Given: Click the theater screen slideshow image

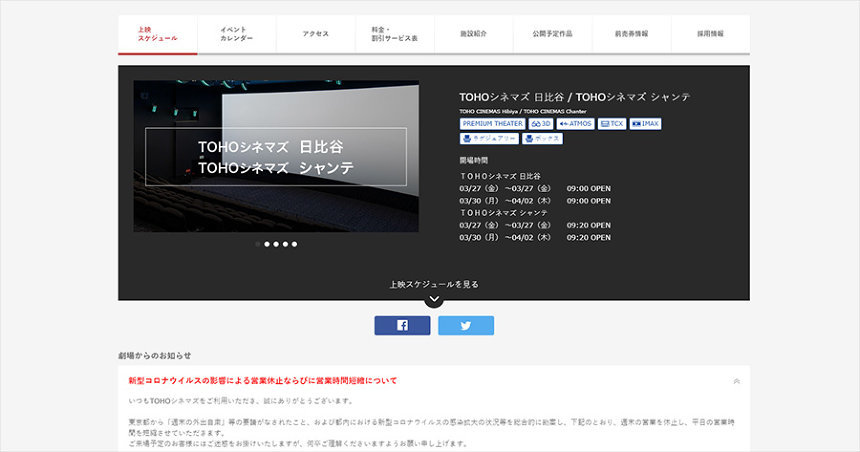Looking at the screenshot, I should (x=276, y=156).
